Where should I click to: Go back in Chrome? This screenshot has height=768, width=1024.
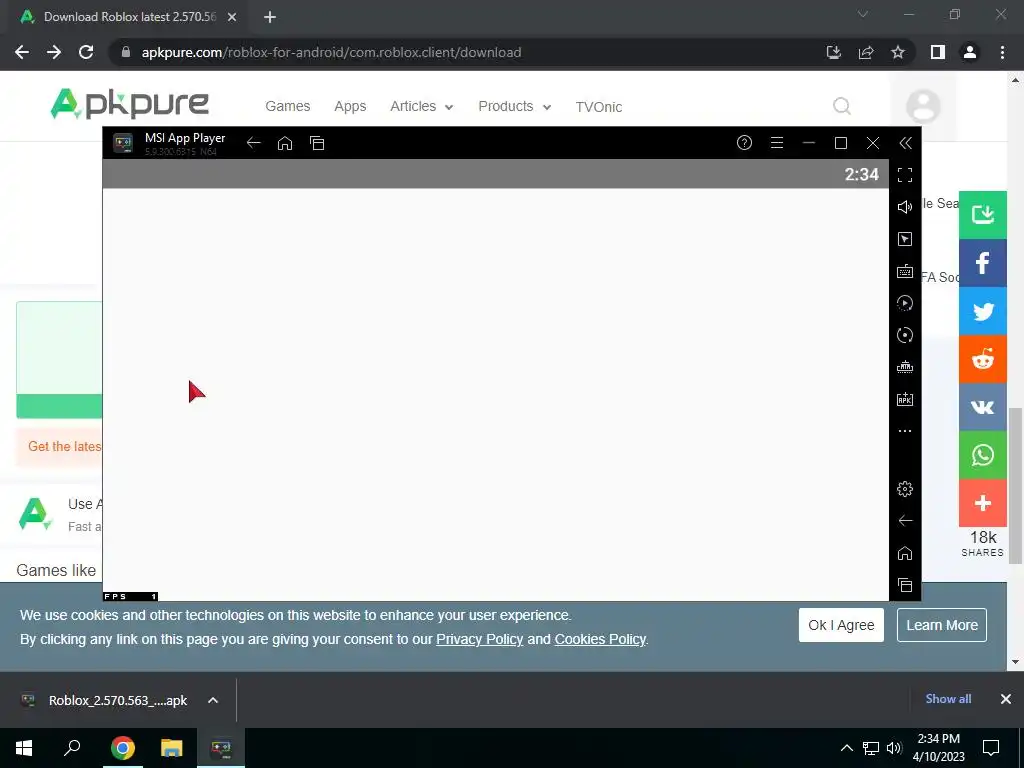pyautogui.click(x=22, y=52)
